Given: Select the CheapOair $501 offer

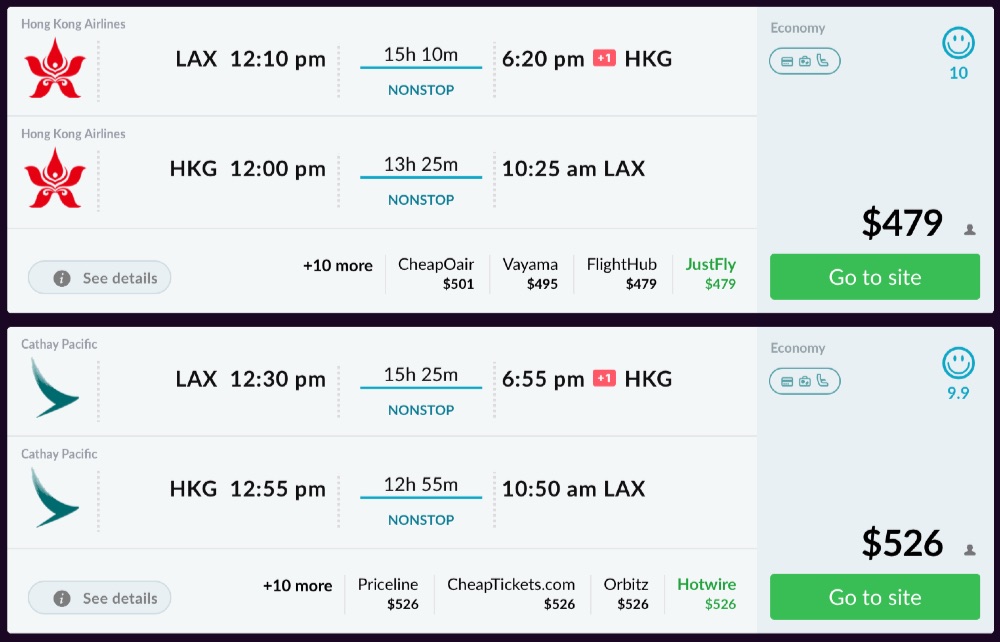Looking at the screenshot, I should point(436,274).
